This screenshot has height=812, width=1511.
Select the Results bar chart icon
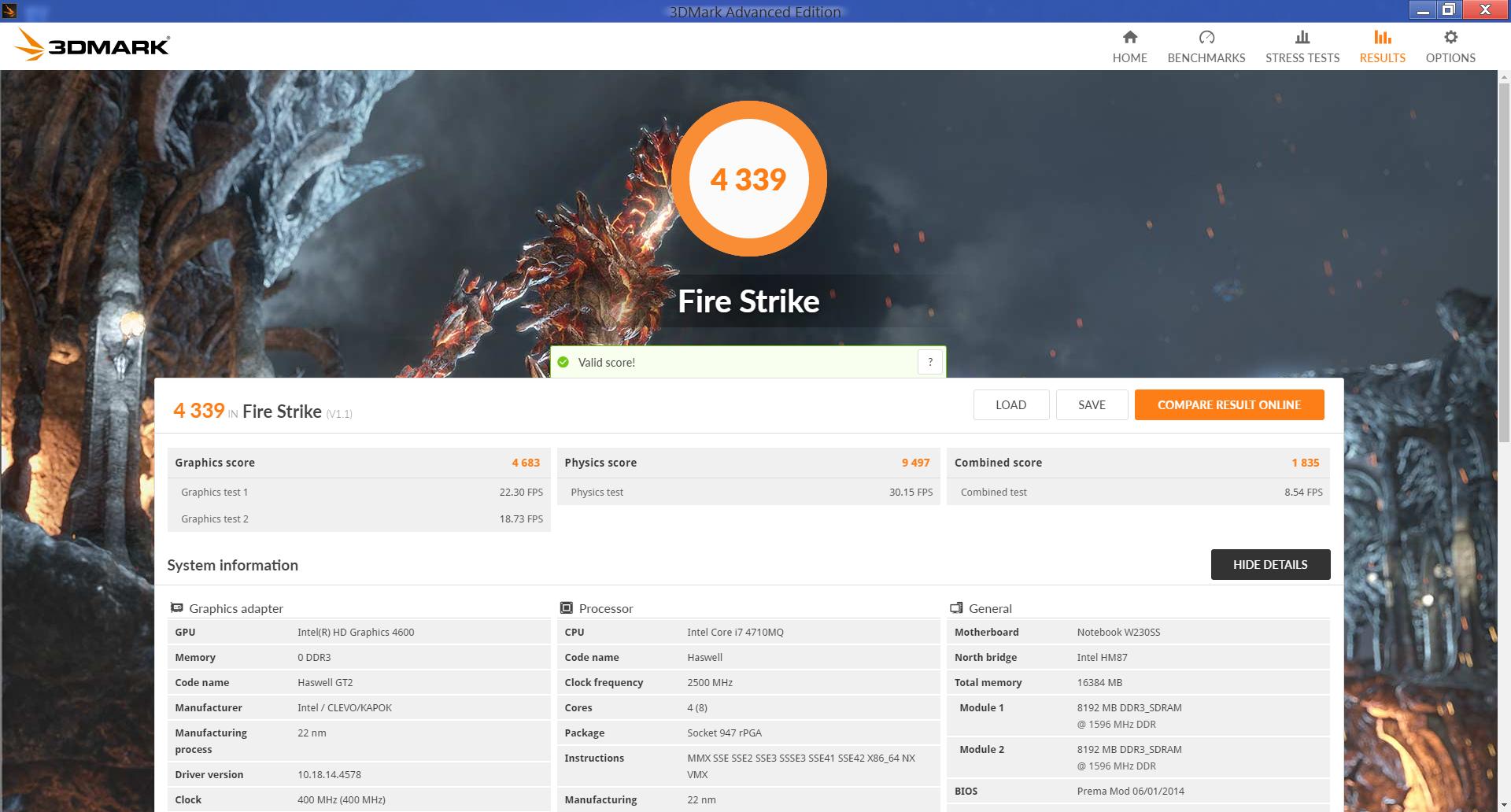coord(1382,37)
